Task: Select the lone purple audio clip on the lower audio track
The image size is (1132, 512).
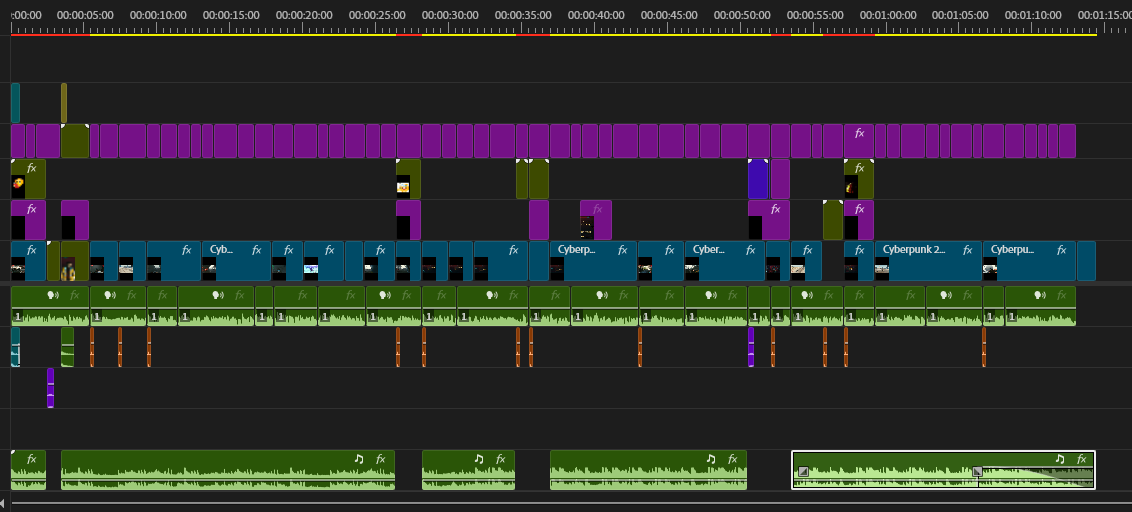Action: click(x=51, y=388)
